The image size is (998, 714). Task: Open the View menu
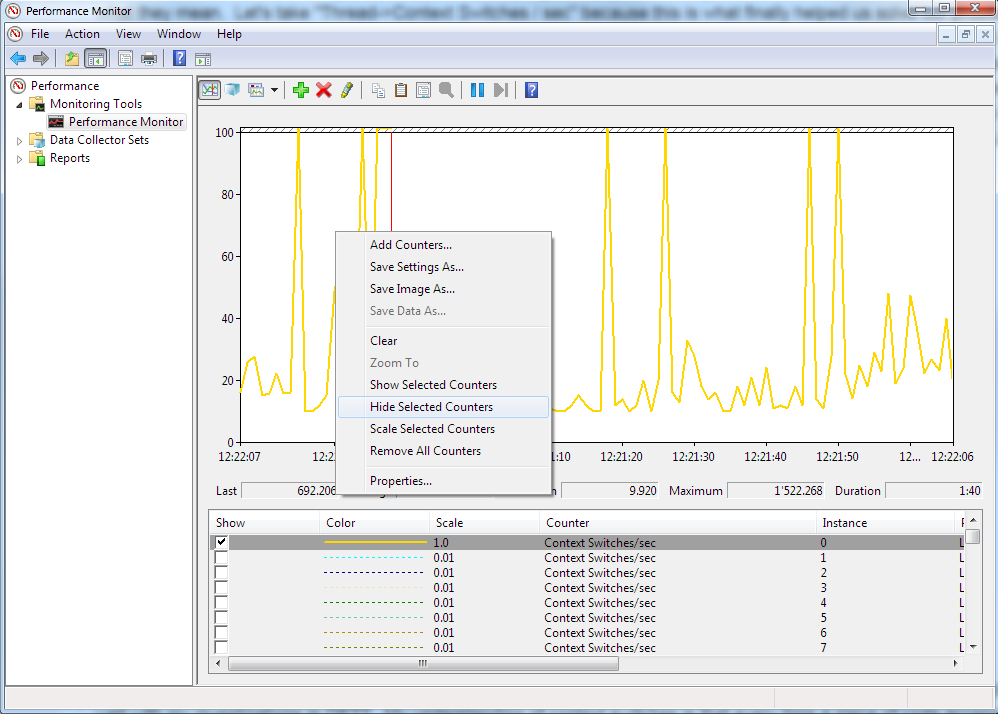tap(128, 34)
